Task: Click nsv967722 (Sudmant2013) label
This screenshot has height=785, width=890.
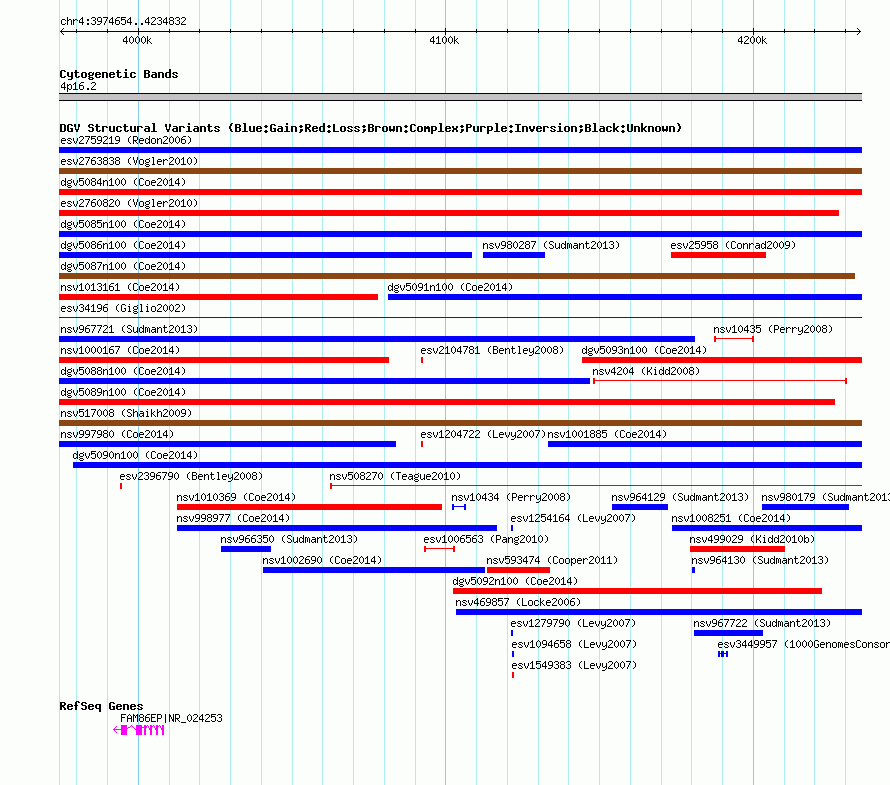Action: pos(762,623)
